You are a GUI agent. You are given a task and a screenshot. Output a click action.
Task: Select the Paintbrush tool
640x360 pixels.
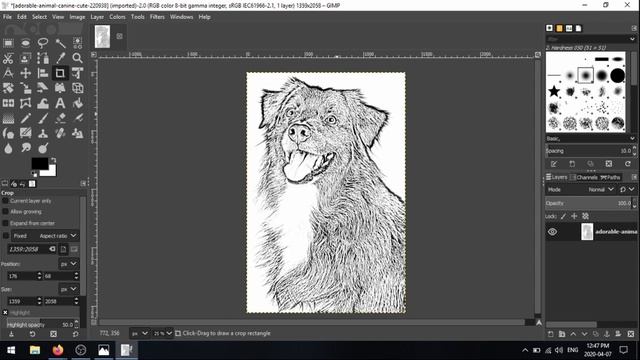43,118
